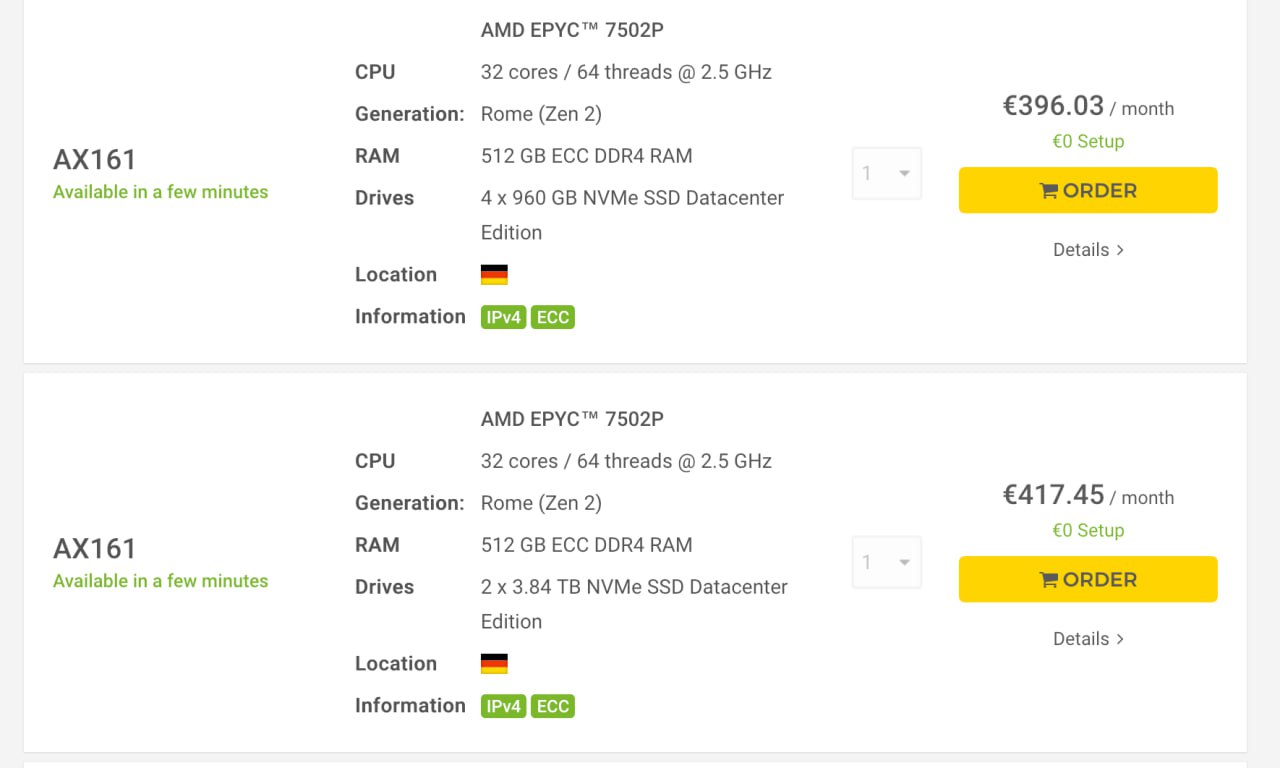Click the German flag on the €396.03 server
The height and width of the screenshot is (768, 1280).
494,275
